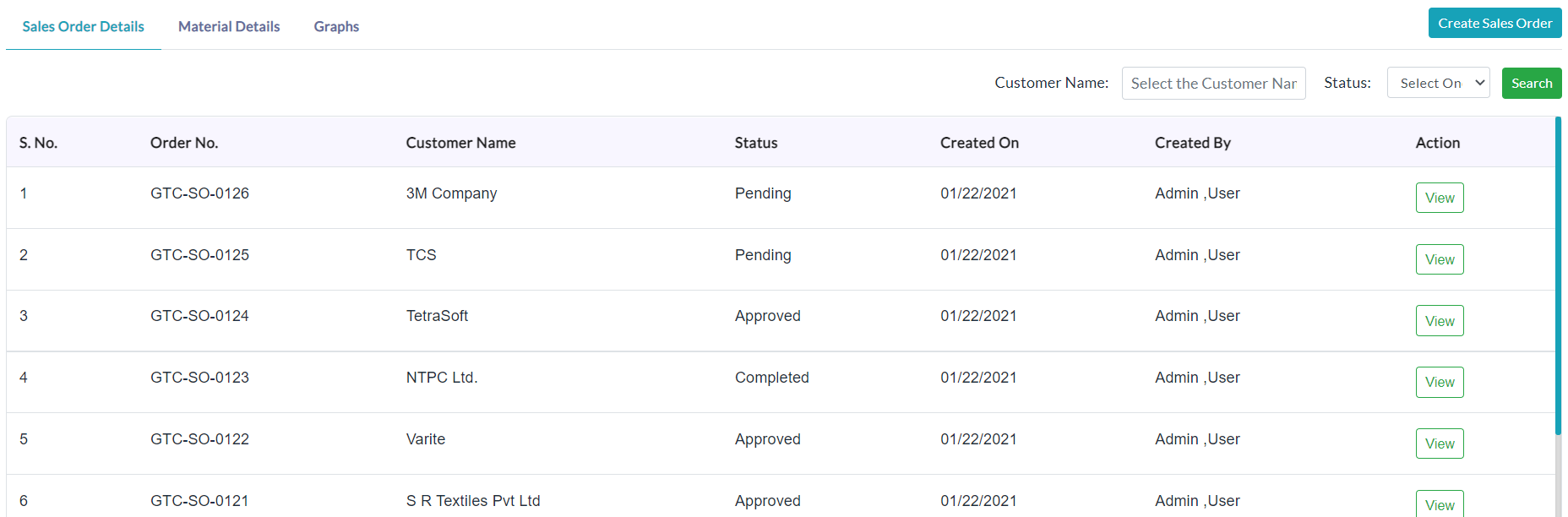This screenshot has width=1568, height=517.
Task: View order GTC-SO-0123 for NTPC Ltd.
Action: 1440,382
